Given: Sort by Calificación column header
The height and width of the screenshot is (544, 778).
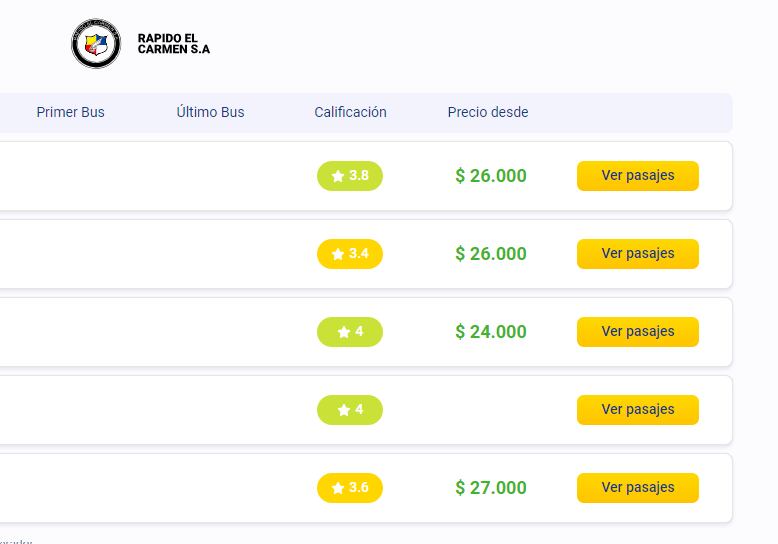Looking at the screenshot, I should [x=350, y=112].
